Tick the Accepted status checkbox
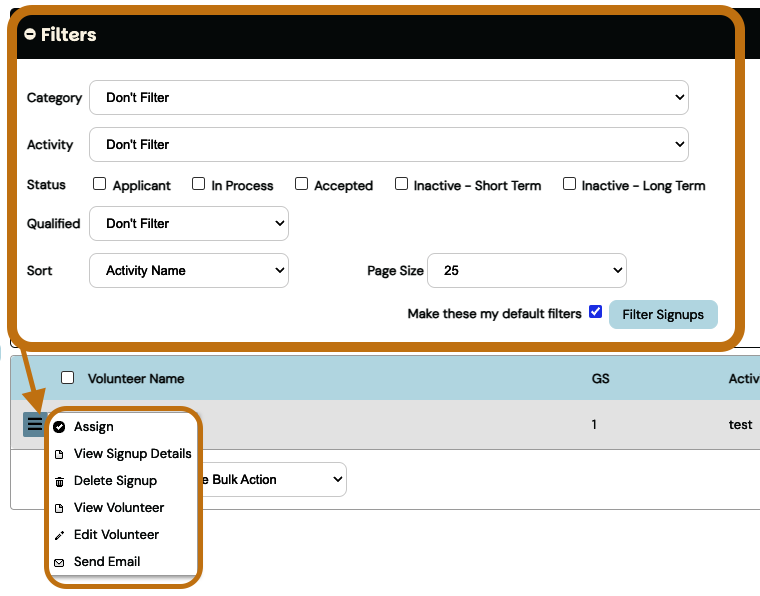 coord(301,184)
